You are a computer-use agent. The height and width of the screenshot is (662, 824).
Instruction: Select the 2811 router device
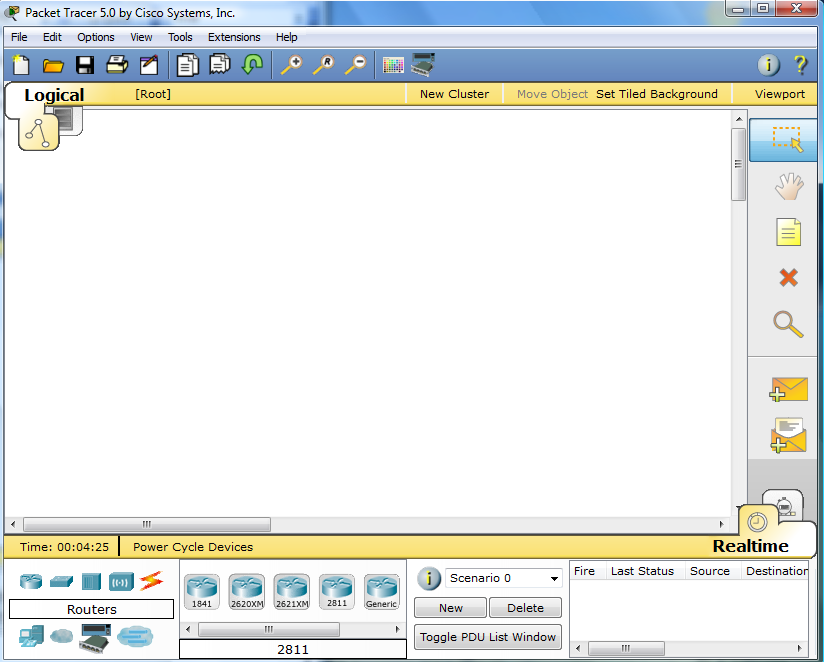pyautogui.click(x=337, y=592)
